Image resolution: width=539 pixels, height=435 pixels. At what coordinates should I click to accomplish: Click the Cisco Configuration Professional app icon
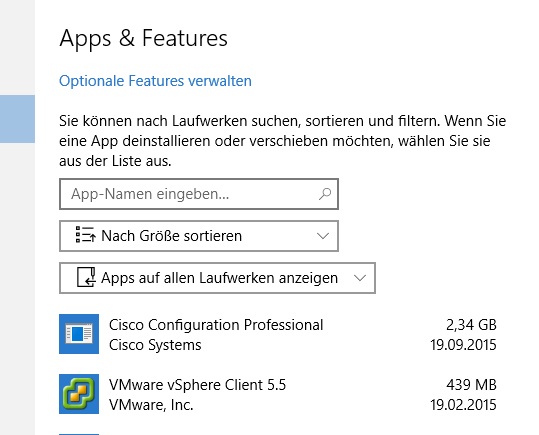[79, 334]
